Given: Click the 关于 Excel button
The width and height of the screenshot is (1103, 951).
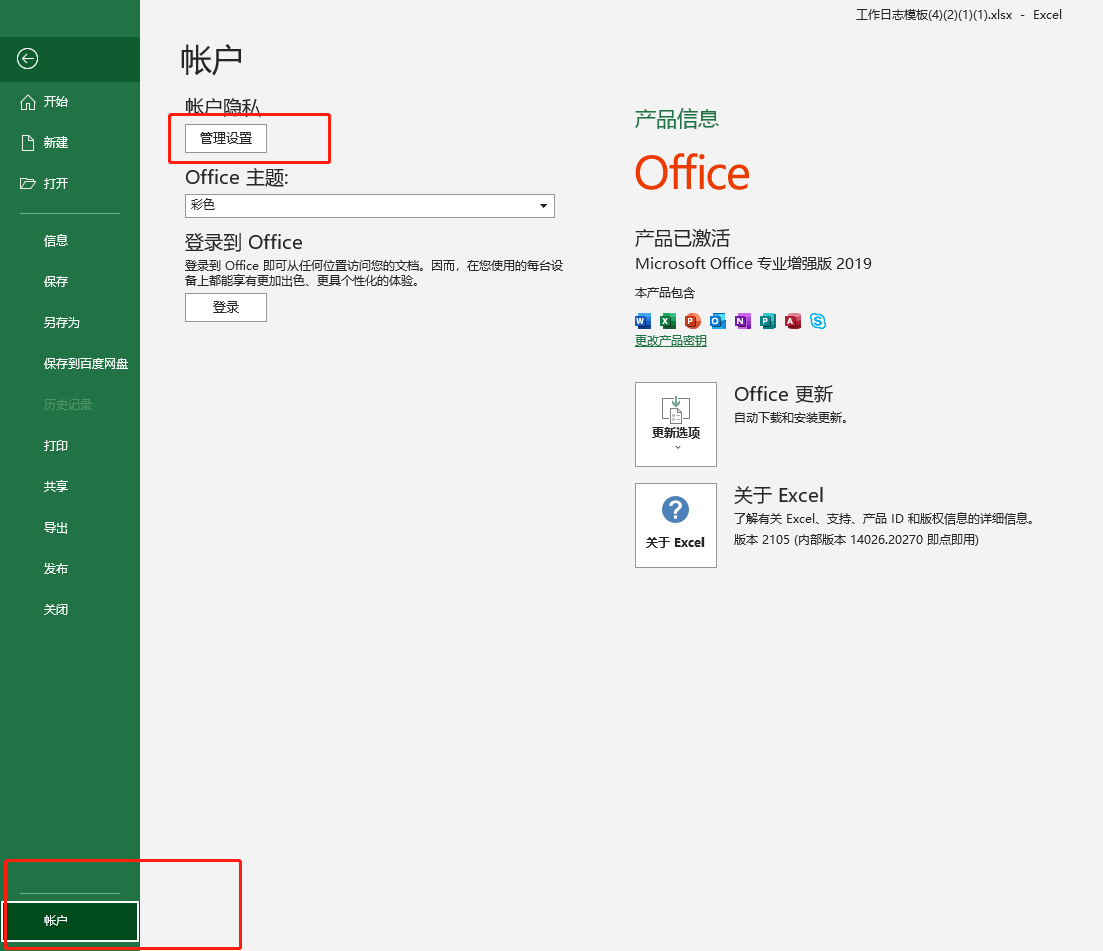Looking at the screenshot, I should tap(675, 525).
